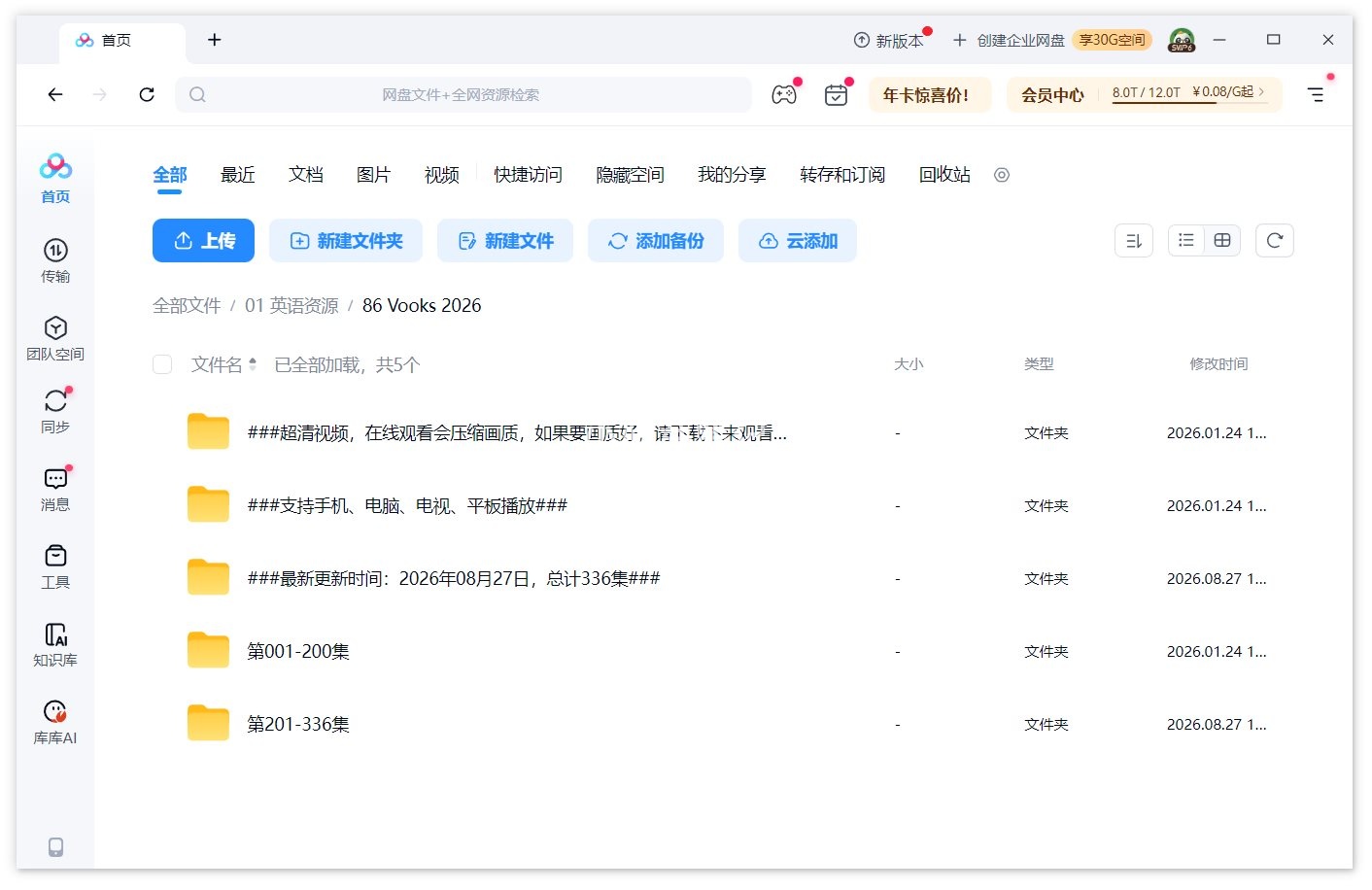
Task: Click 创建企业网盘 link
Action: 1010,40
